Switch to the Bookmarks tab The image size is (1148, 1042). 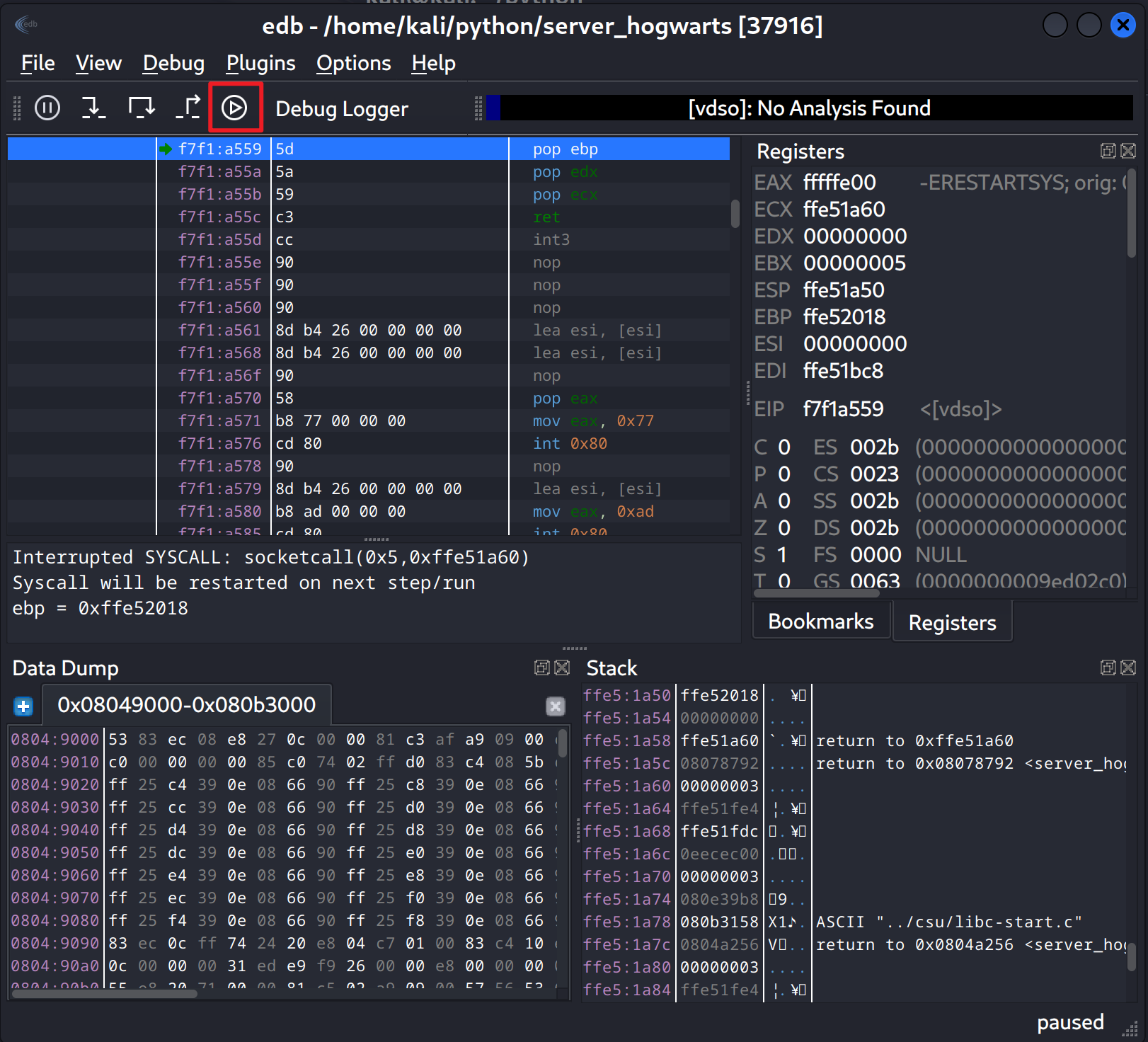821,621
